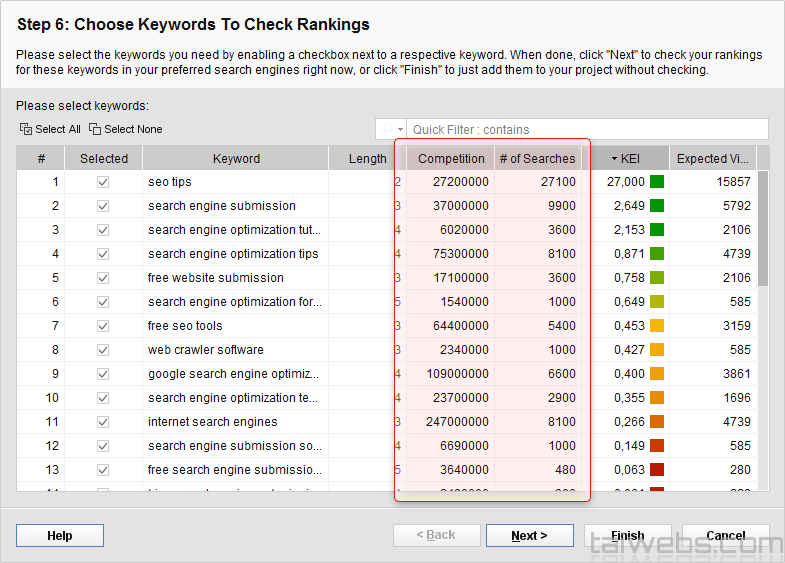Screen dimensions: 785x563
Task: Uncheck the seo tips keyword checkbox
Action: [103, 182]
